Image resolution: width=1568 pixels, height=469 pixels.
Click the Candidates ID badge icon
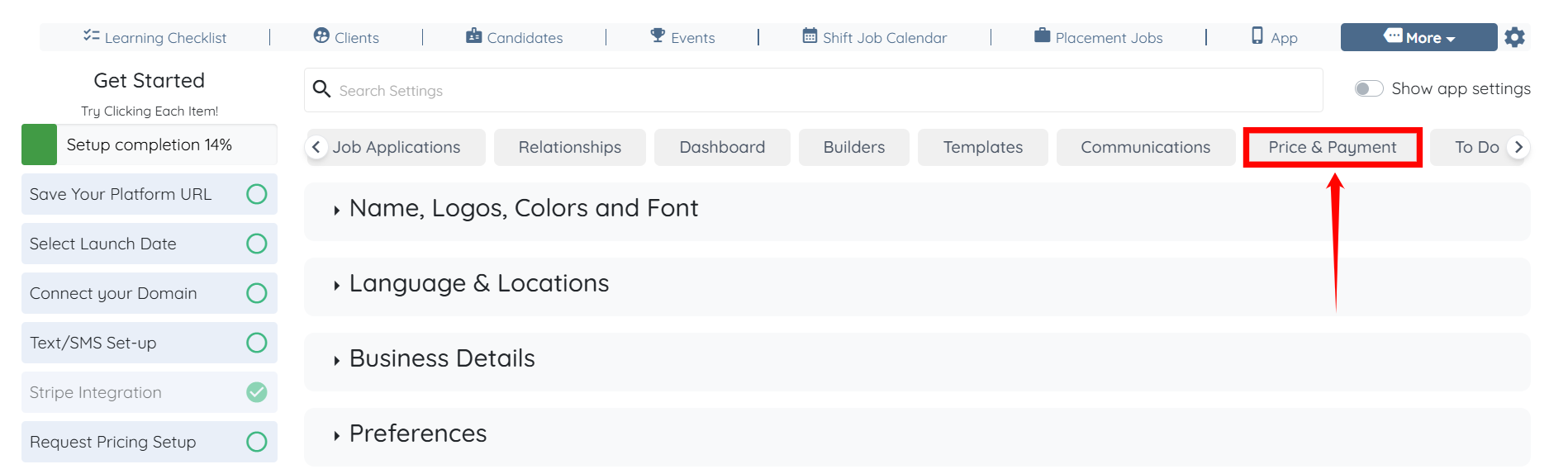click(x=473, y=36)
